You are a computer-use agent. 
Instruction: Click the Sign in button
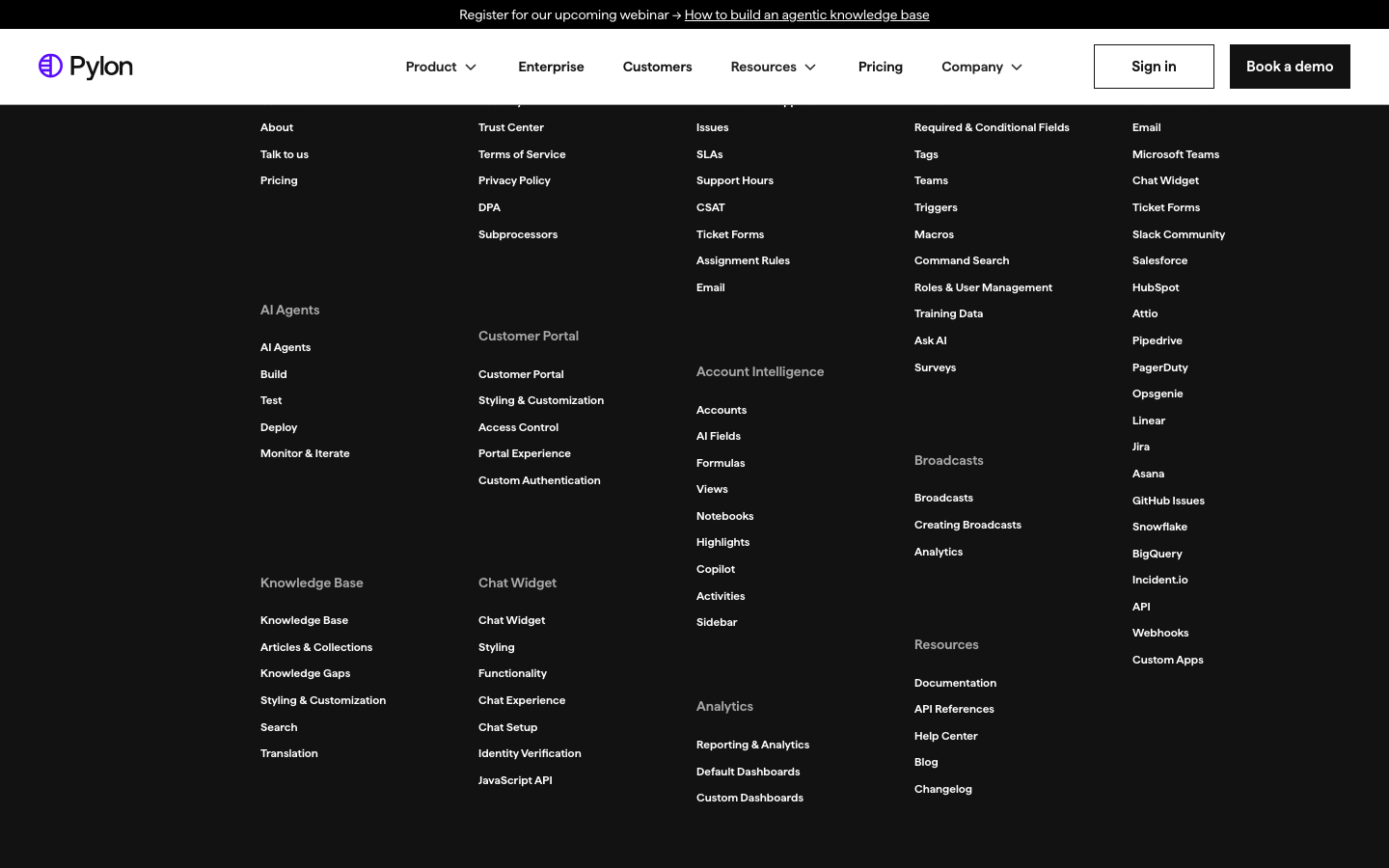click(x=1154, y=67)
